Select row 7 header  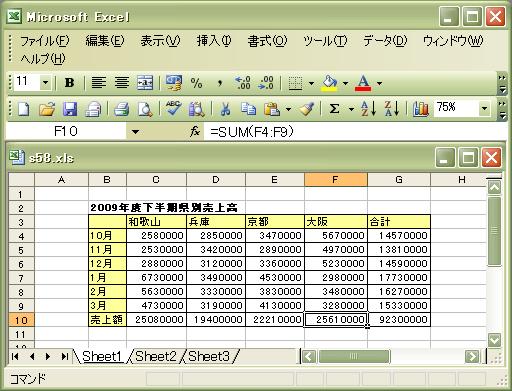tap(21, 278)
